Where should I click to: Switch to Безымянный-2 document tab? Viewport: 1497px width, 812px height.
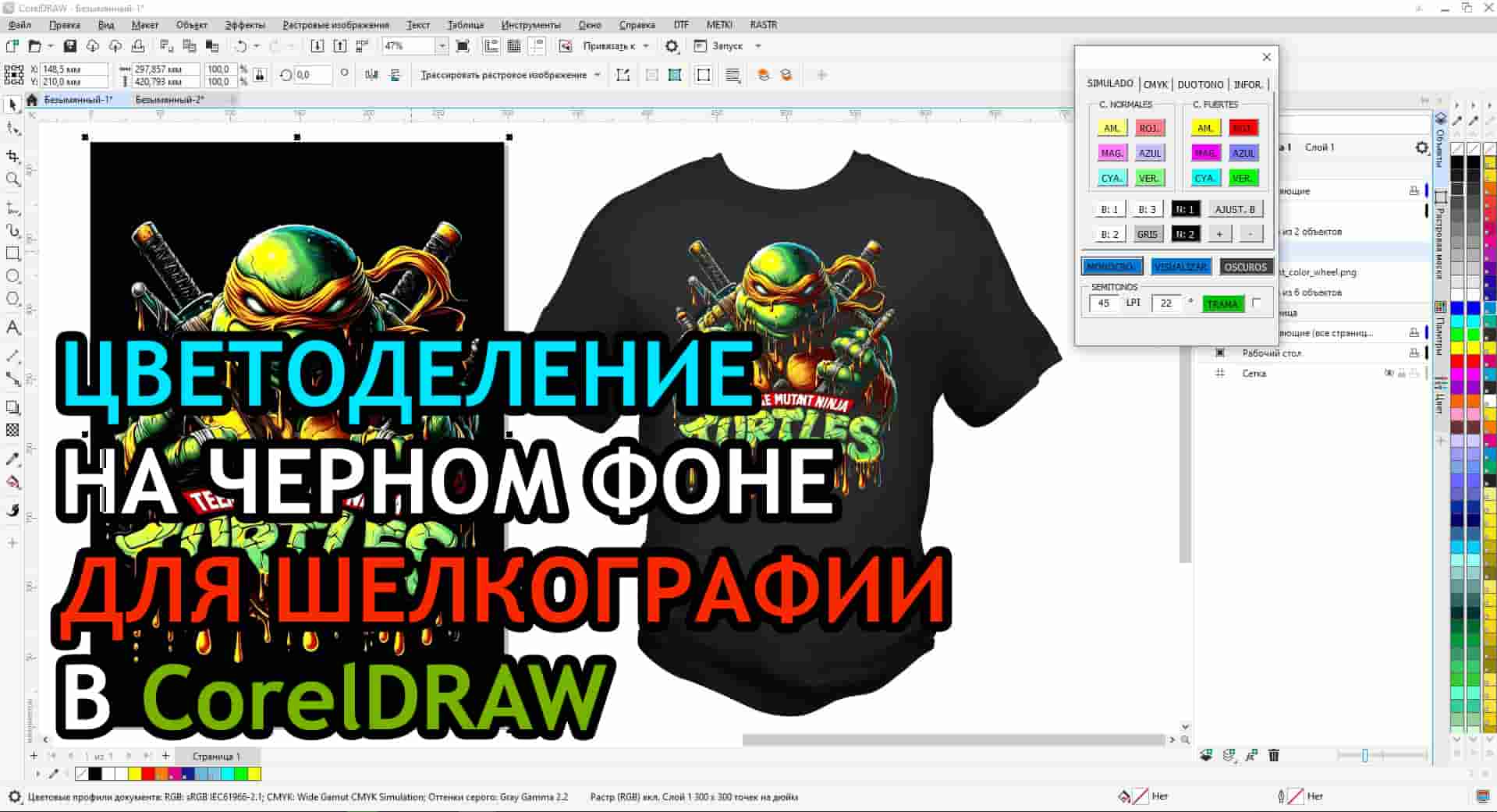click(x=169, y=100)
